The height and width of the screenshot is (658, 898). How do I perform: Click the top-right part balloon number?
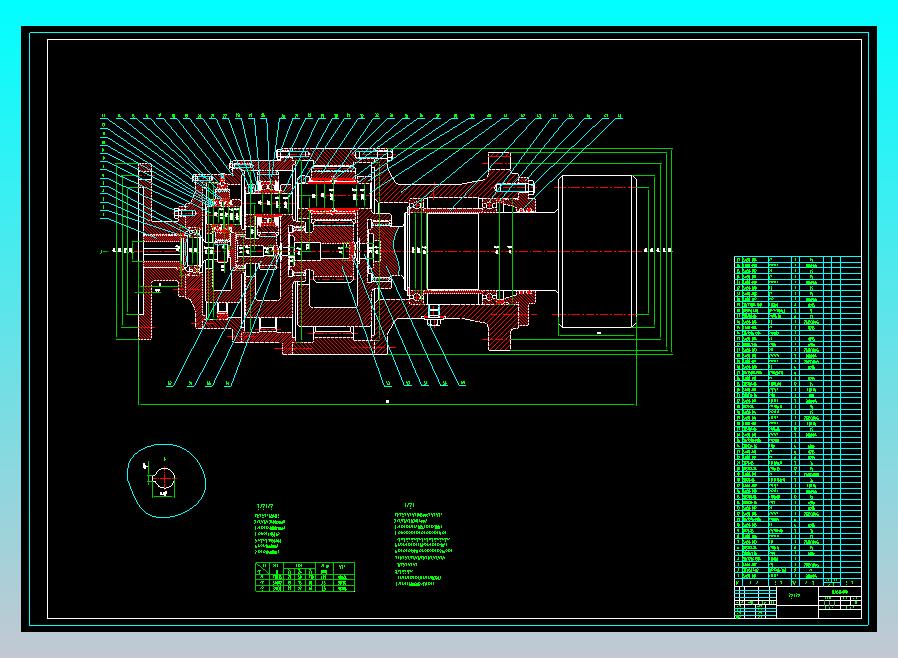(x=620, y=117)
